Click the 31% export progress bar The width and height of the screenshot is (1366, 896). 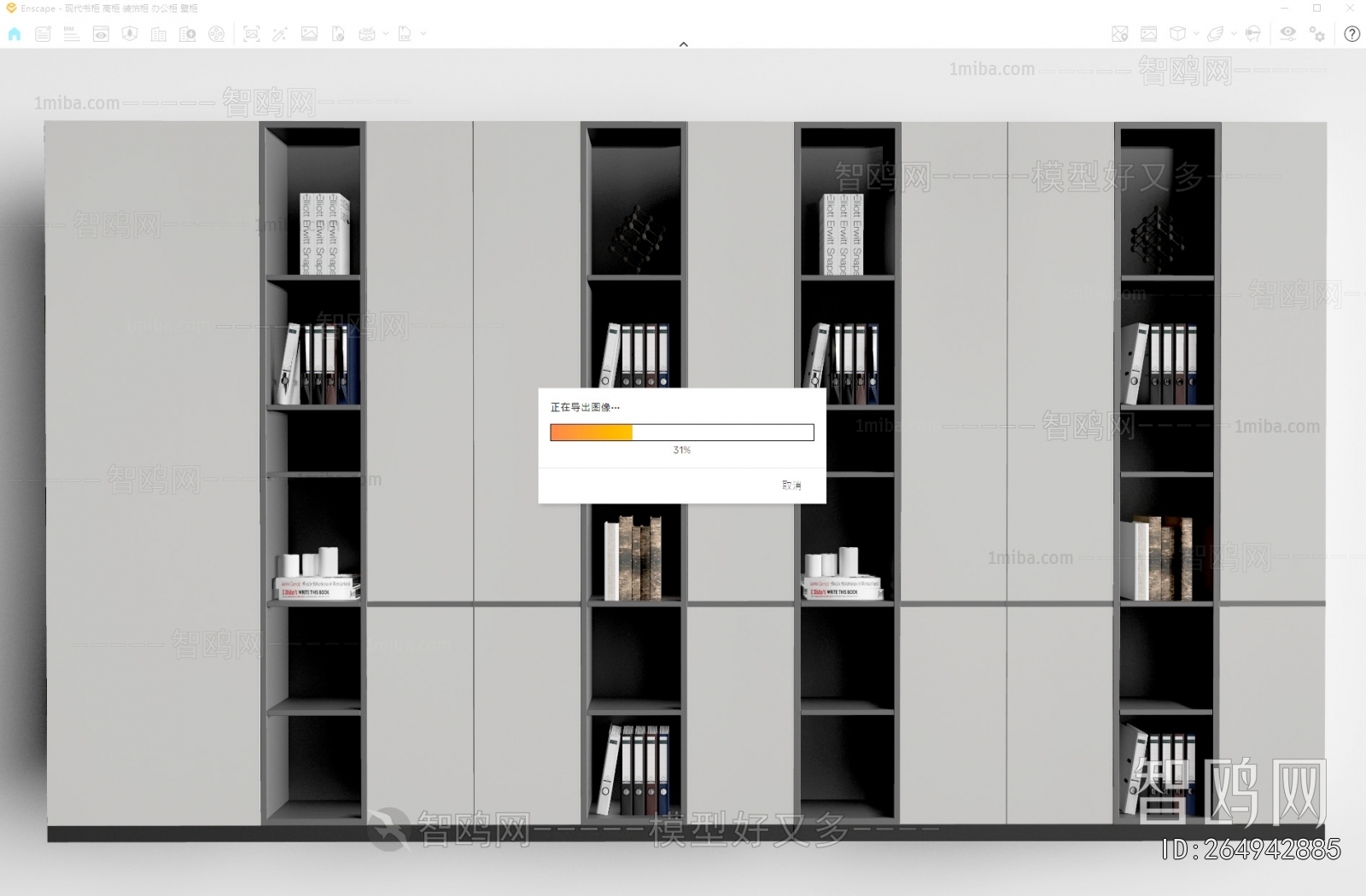[x=682, y=432]
